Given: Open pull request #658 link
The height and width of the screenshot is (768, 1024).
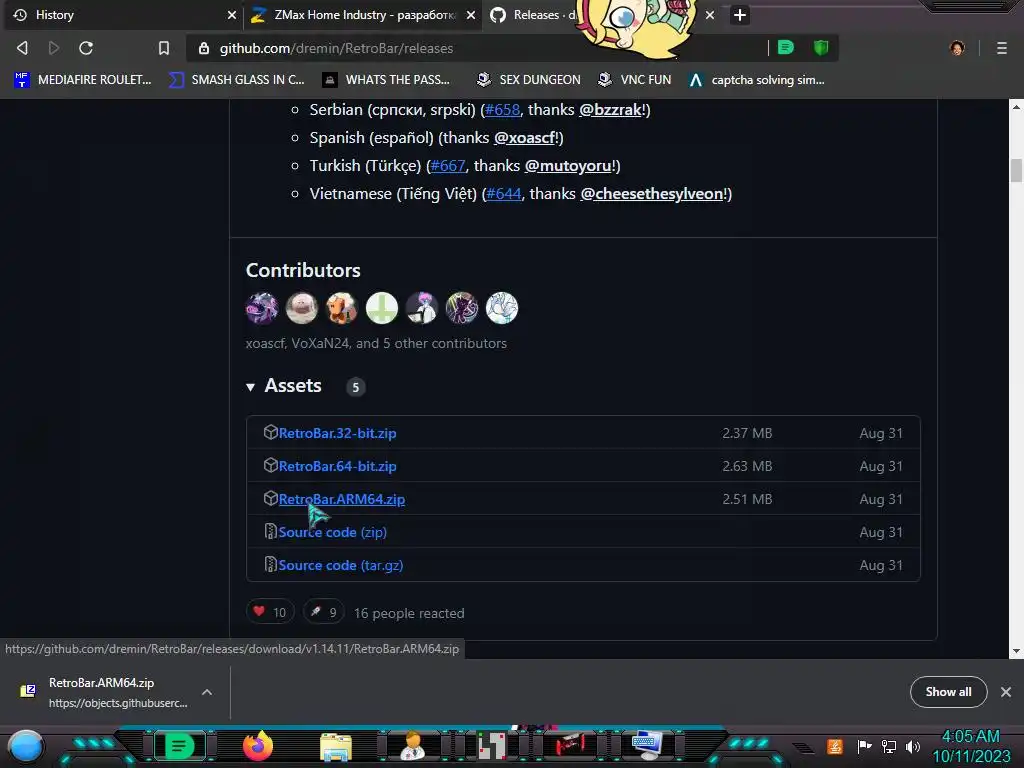Looking at the screenshot, I should point(502,110).
